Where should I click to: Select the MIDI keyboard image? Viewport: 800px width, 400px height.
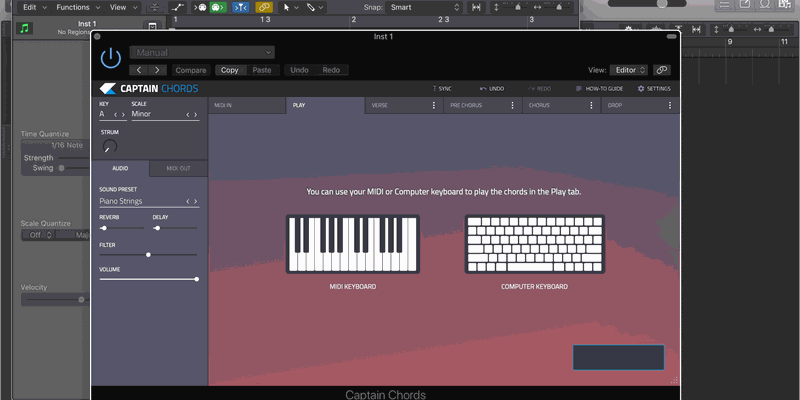pyautogui.click(x=352, y=245)
